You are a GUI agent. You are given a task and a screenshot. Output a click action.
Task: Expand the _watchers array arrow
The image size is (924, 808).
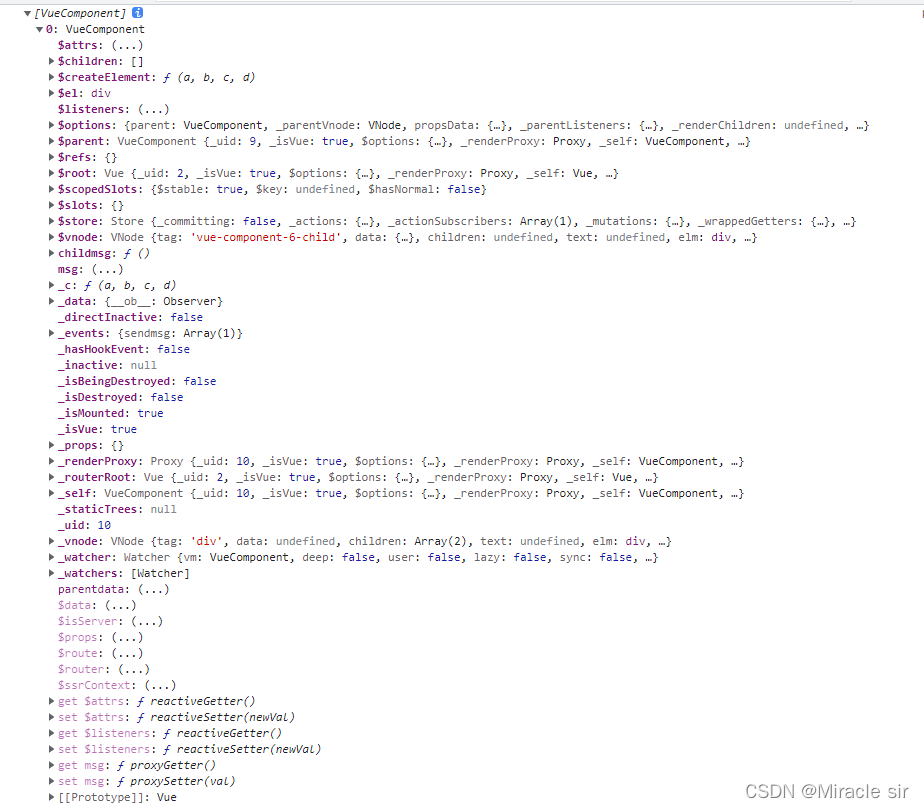pyautogui.click(x=51, y=573)
